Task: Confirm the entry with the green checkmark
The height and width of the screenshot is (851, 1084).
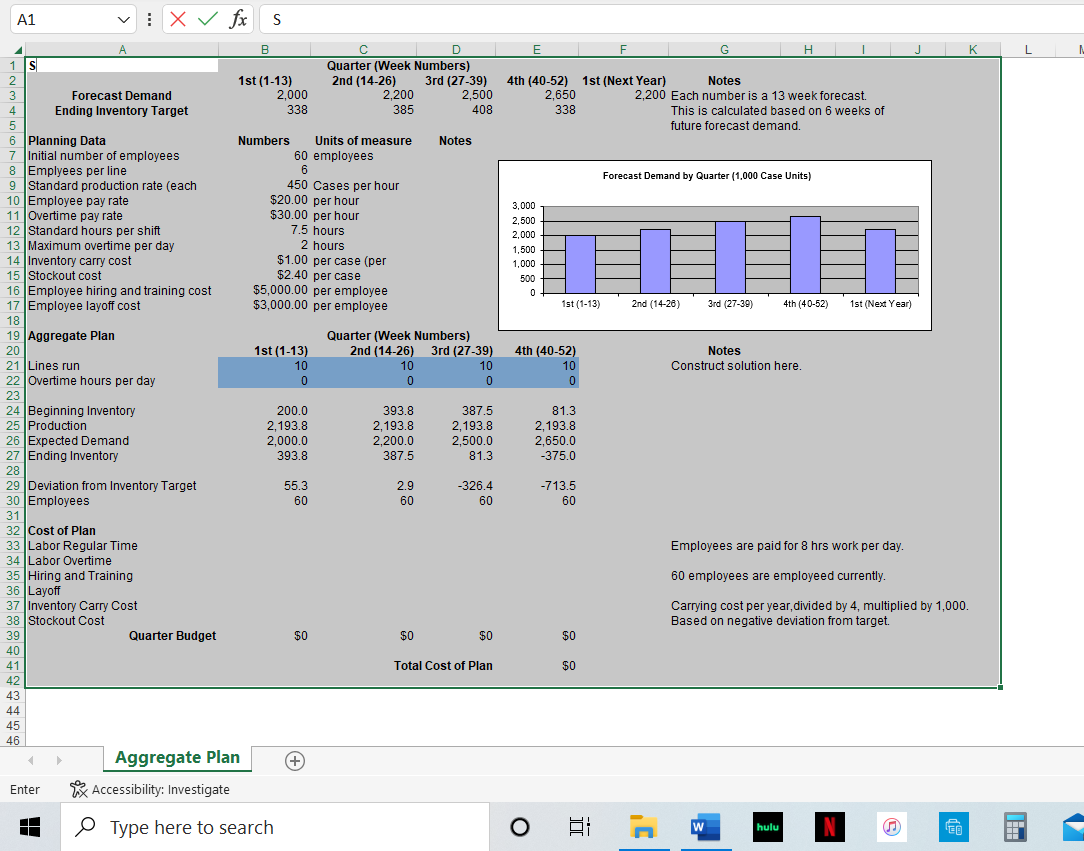Action: pos(208,19)
